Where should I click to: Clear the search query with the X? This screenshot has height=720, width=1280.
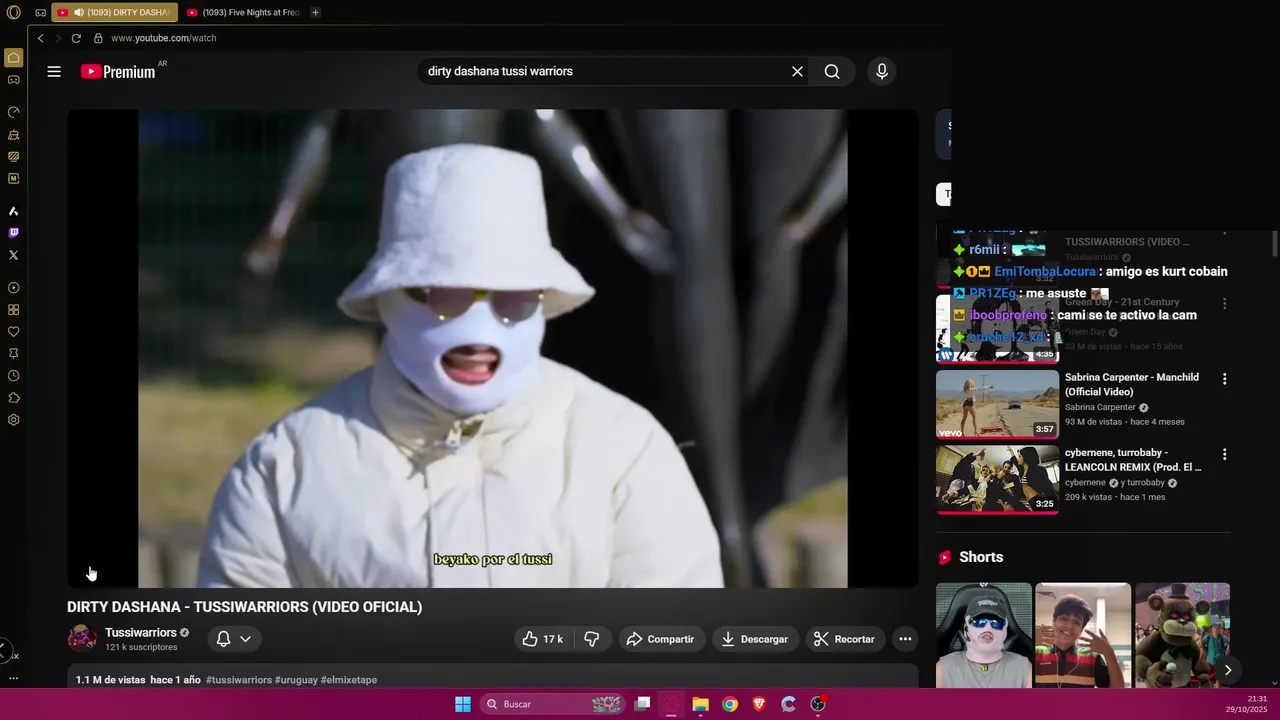pos(797,71)
